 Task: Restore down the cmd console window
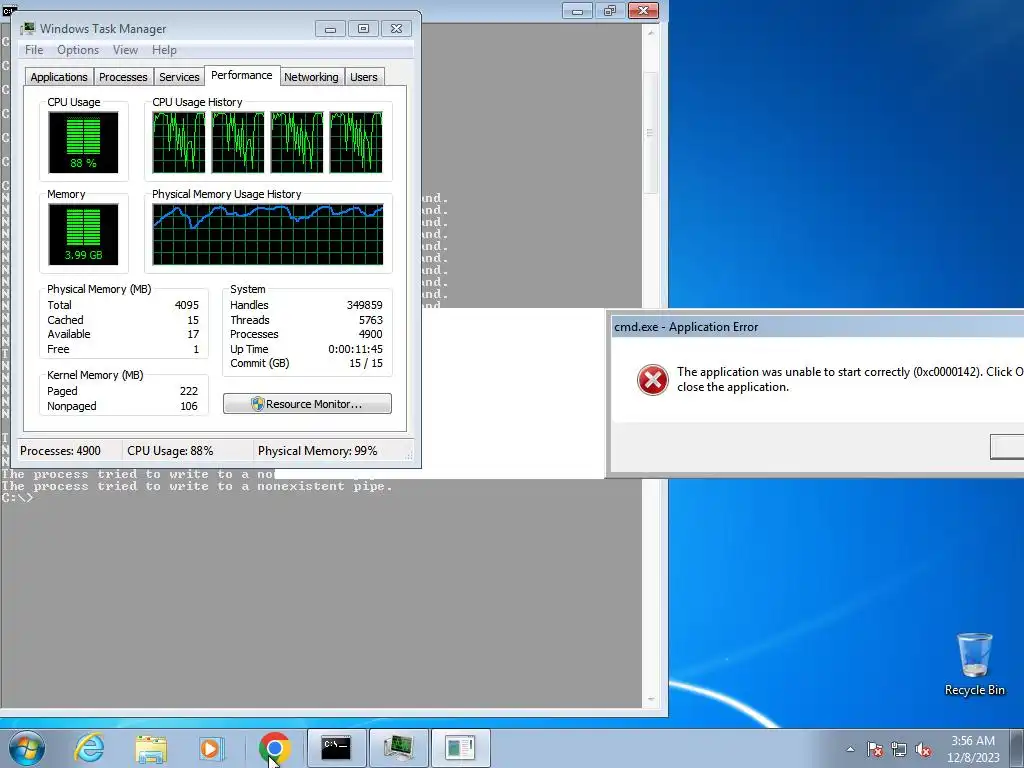click(610, 10)
